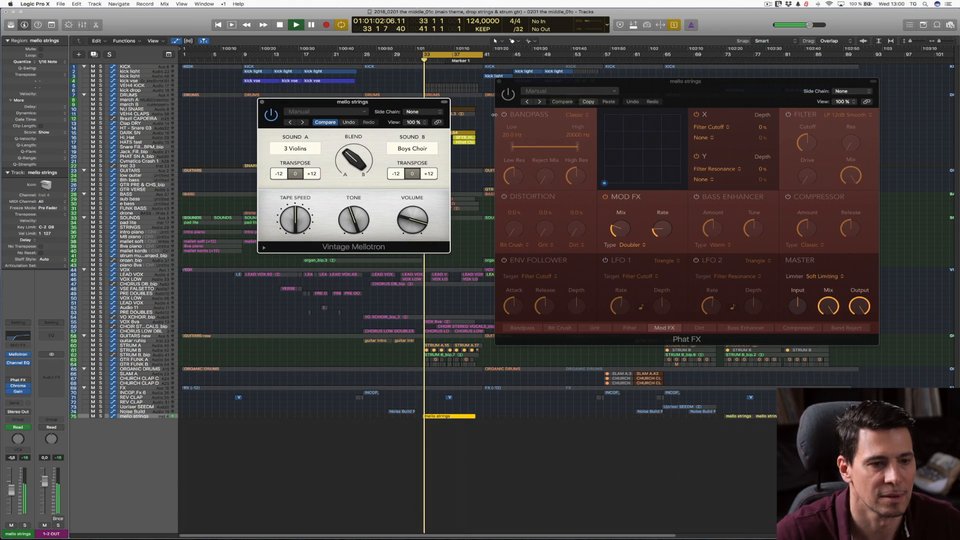Open the Drag mode Overlap dropdown
The height and width of the screenshot is (540, 960).
point(836,41)
